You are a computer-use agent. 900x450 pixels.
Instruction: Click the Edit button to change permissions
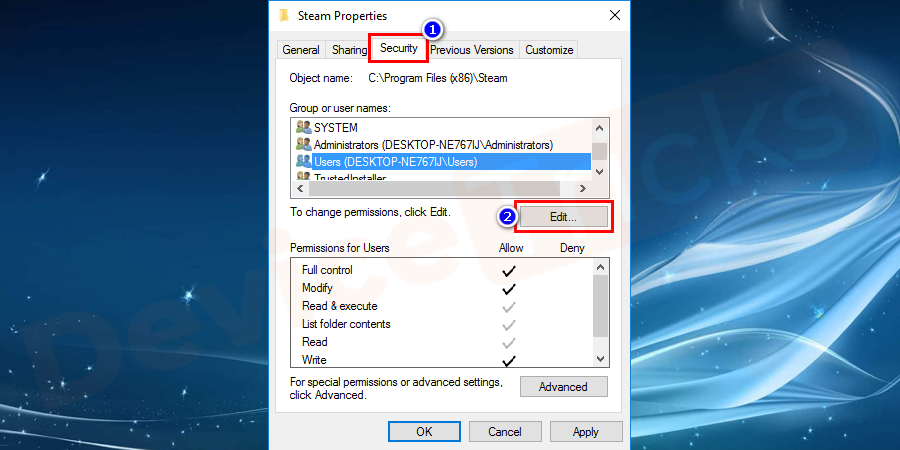point(563,216)
